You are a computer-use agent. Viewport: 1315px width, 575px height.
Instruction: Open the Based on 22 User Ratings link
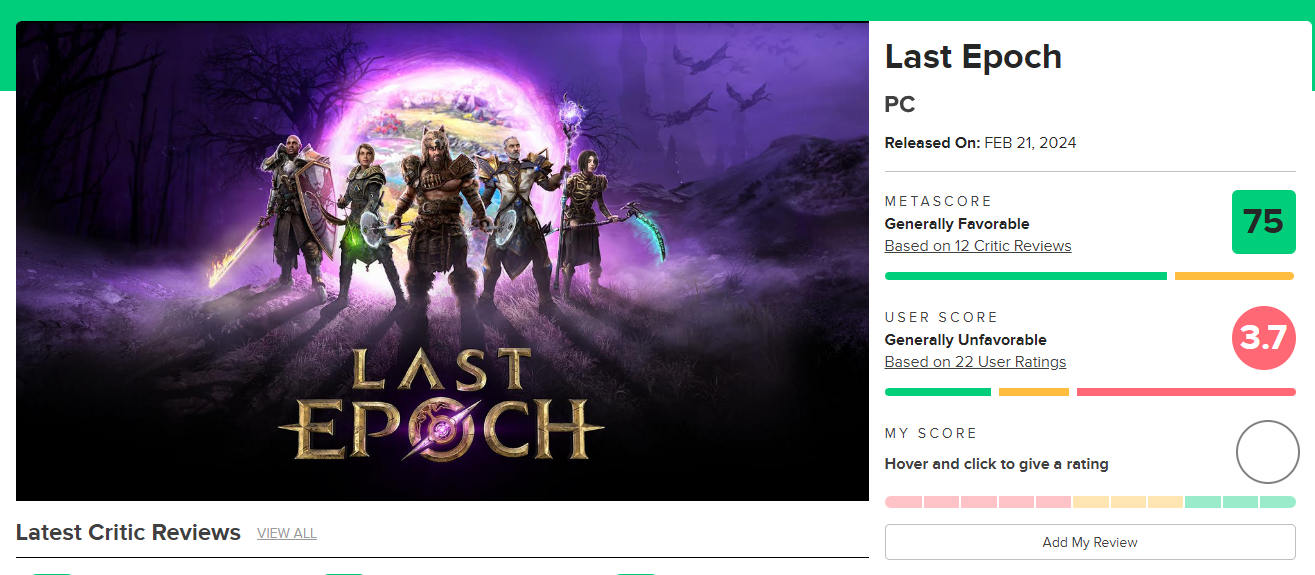975,362
